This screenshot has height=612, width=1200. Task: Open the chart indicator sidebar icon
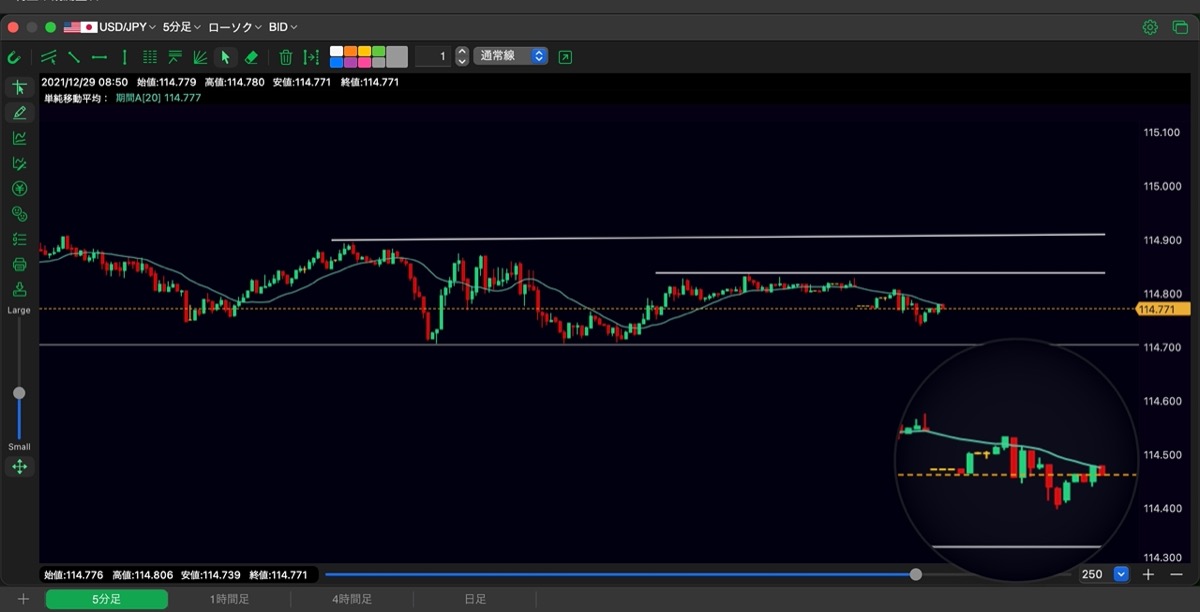pyautogui.click(x=19, y=138)
